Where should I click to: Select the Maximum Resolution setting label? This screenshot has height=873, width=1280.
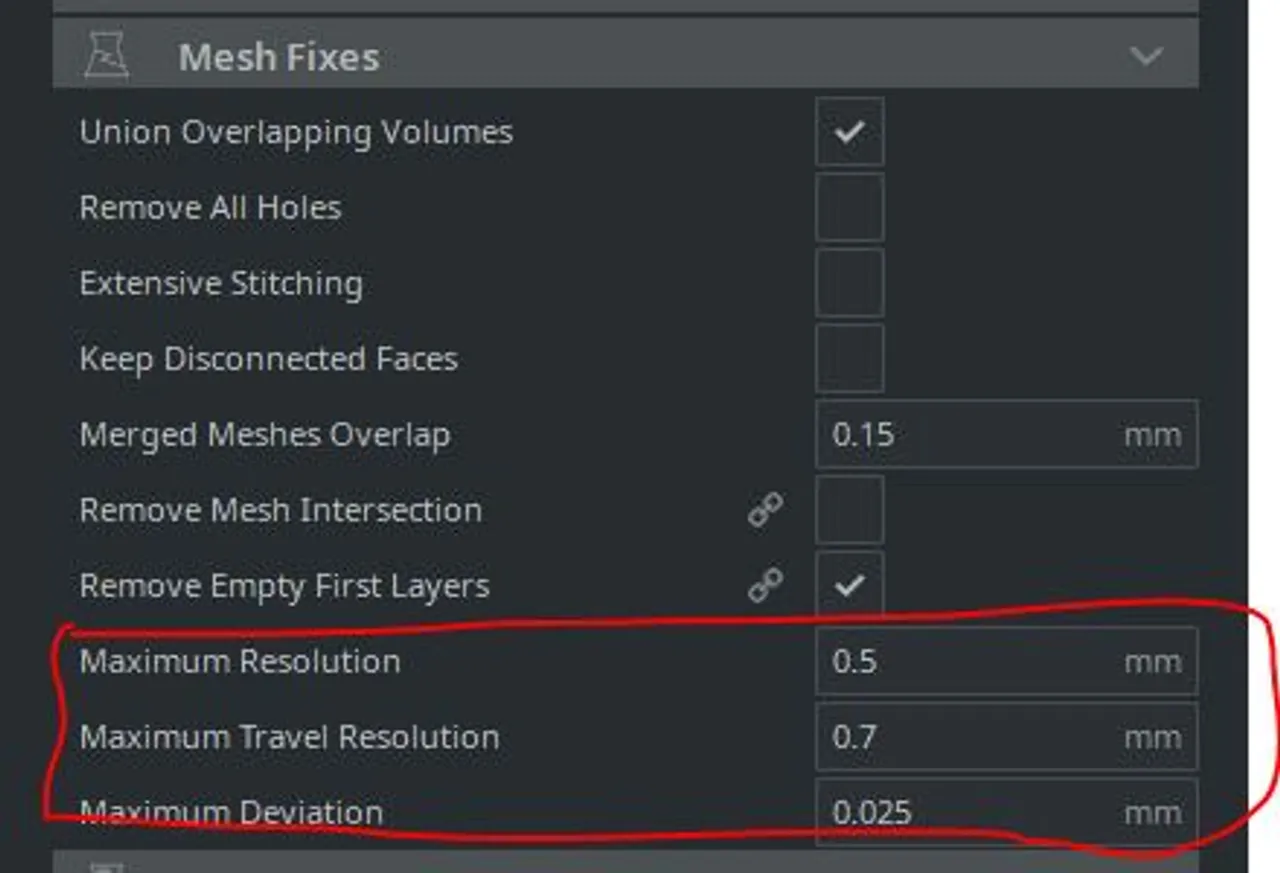(x=240, y=661)
